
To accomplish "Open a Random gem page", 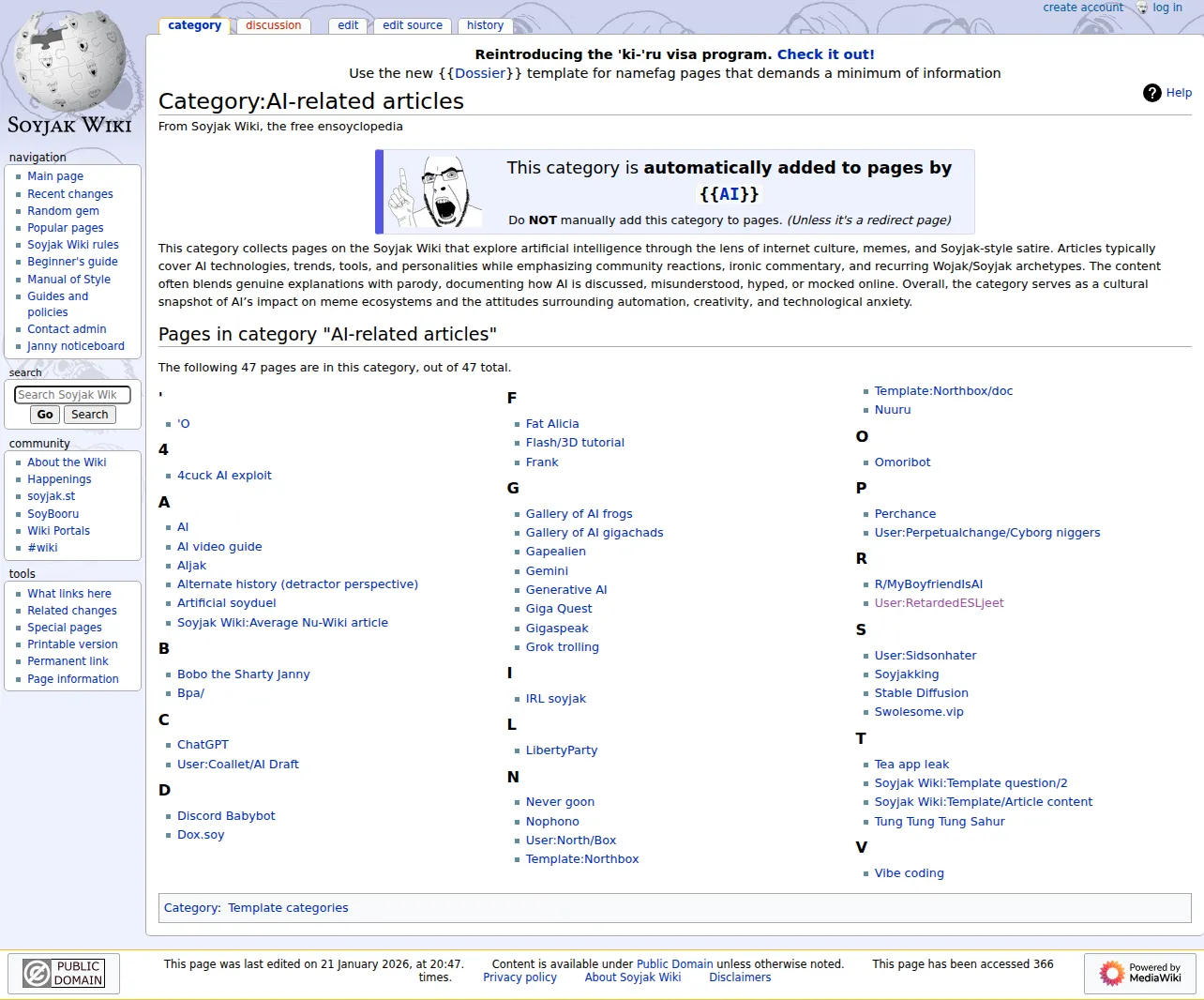I will coord(63,211).
